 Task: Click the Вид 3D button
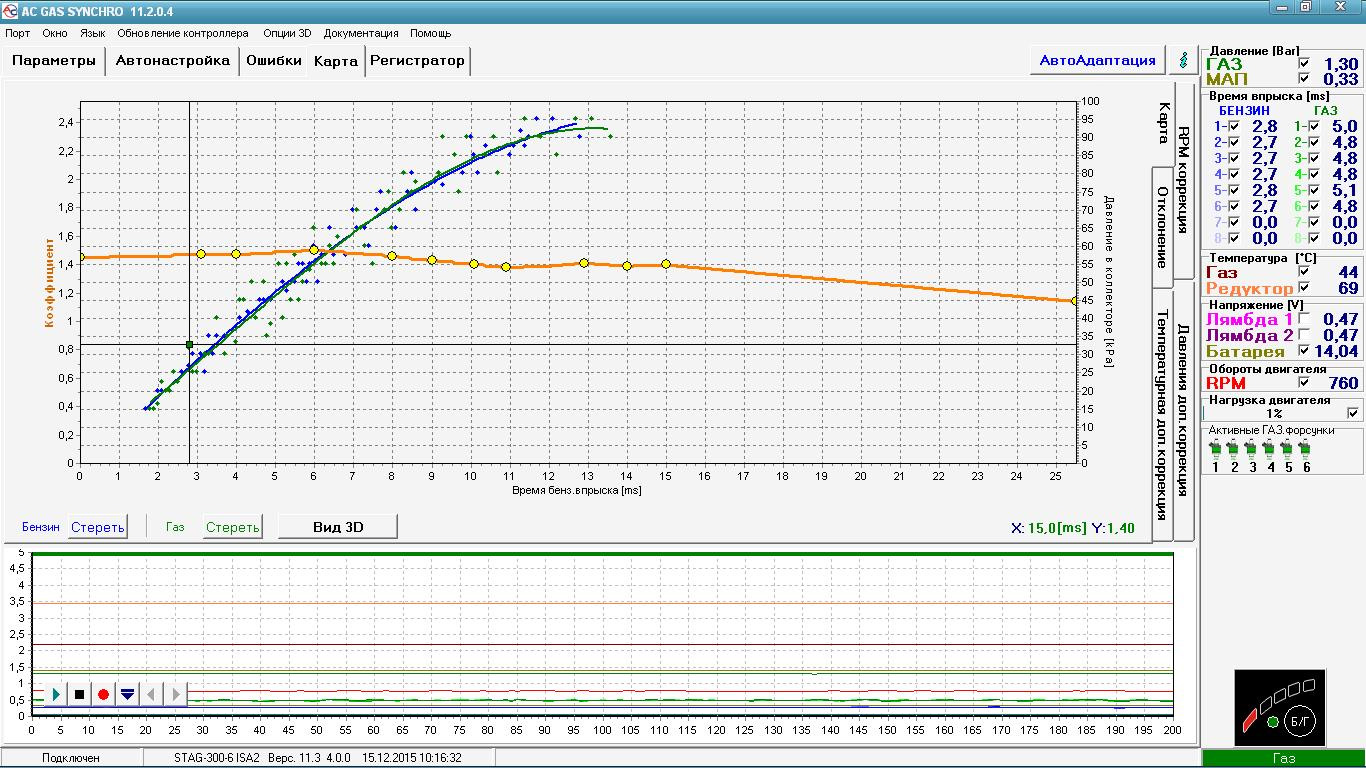(x=337, y=527)
